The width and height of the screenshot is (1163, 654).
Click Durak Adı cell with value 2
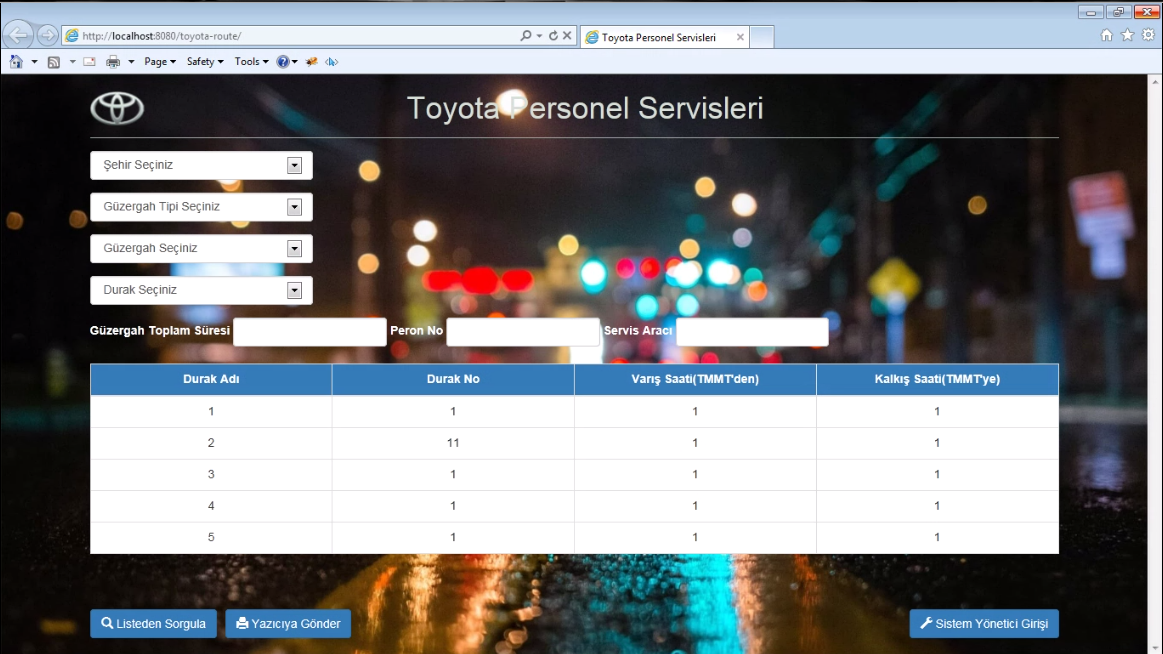[211, 443]
